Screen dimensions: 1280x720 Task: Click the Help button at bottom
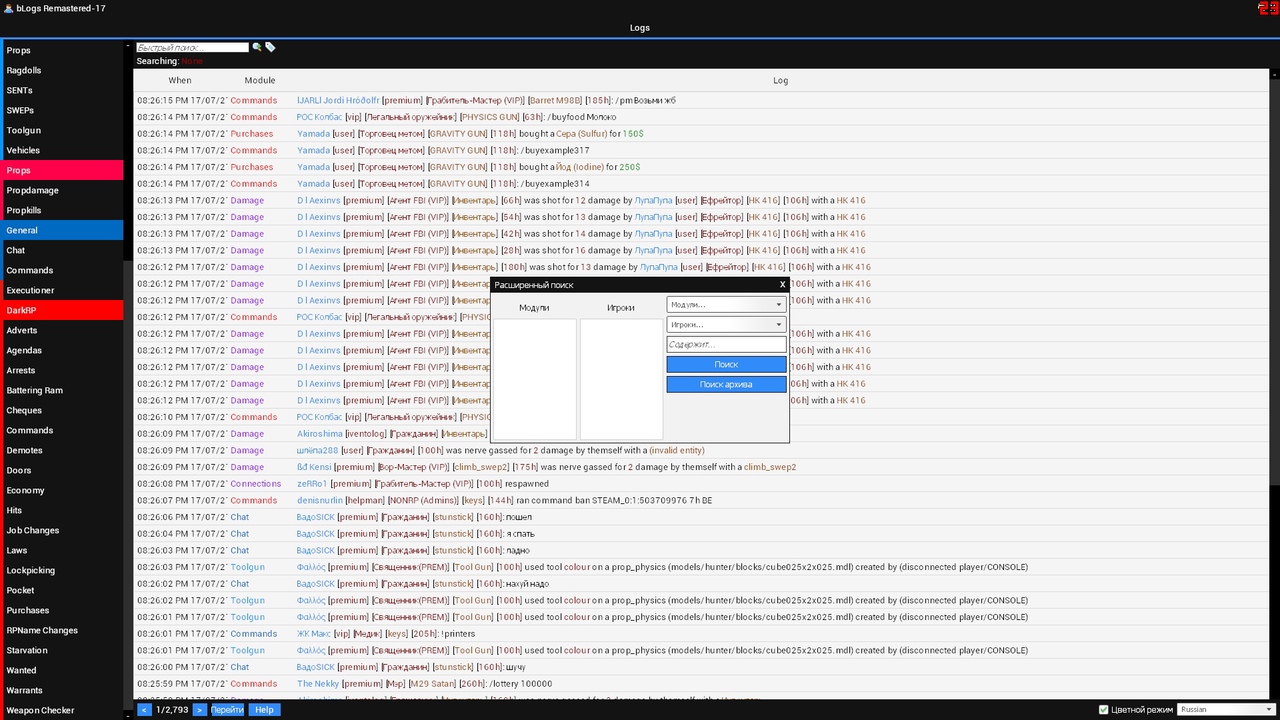(264, 710)
